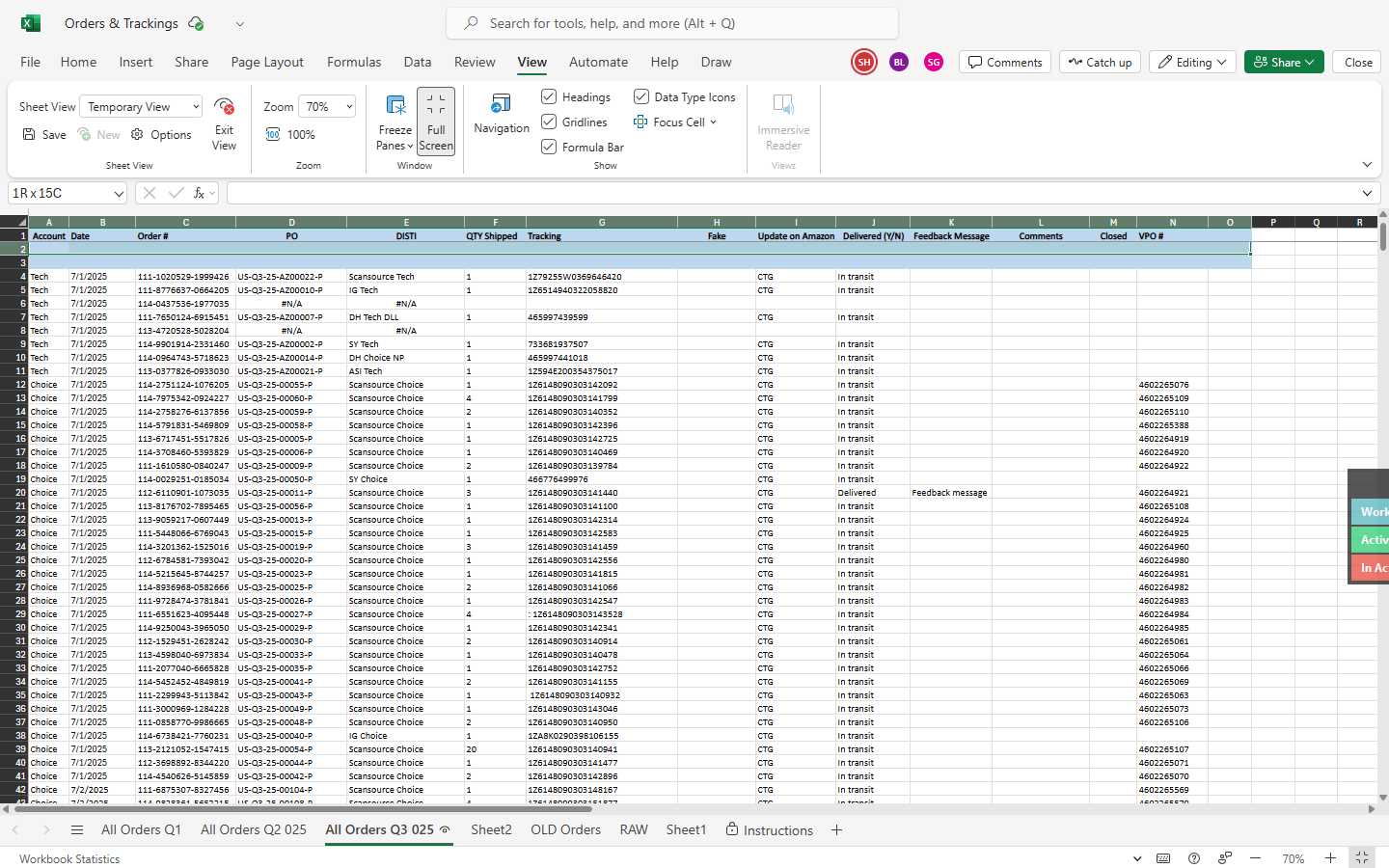Image resolution: width=1389 pixels, height=868 pixels.
Task: Open Workbook Statistics
Action: [69, 858]
